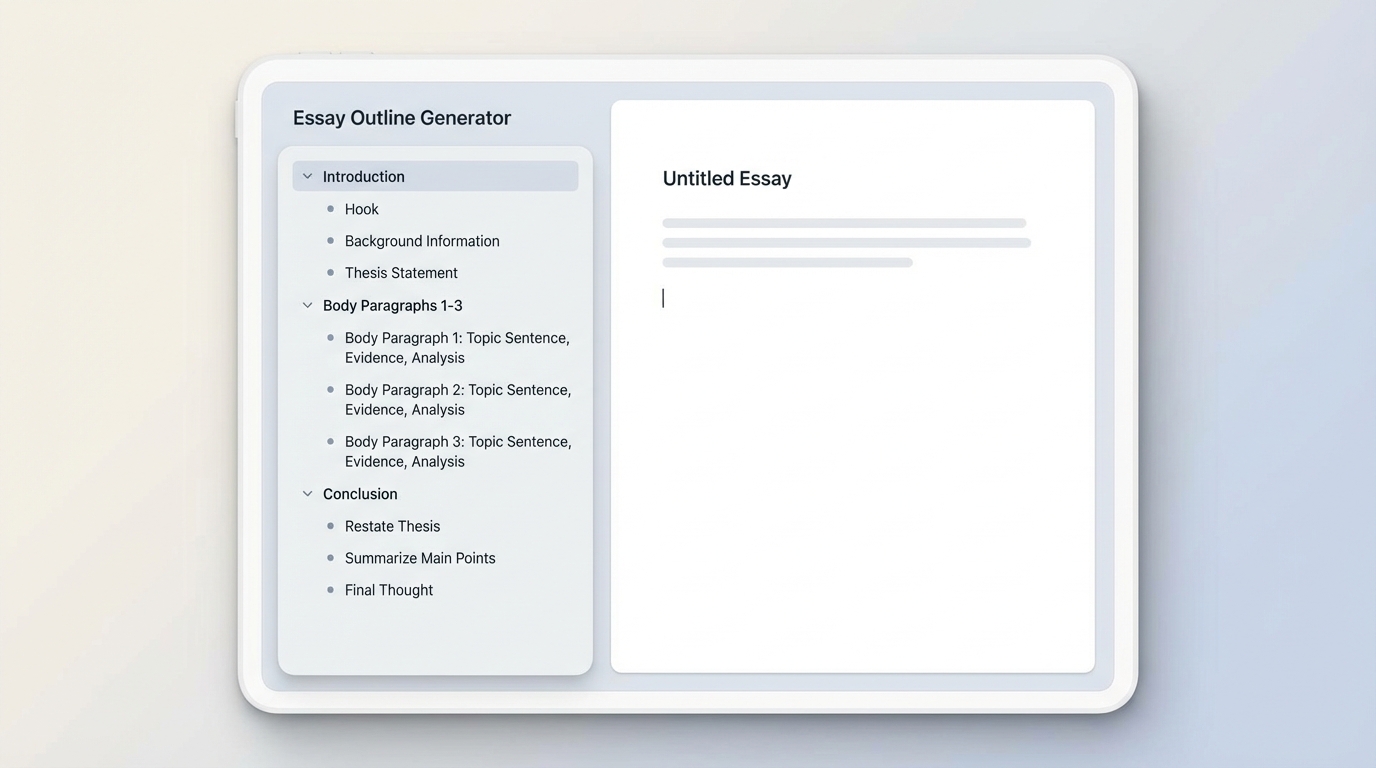
Task: Collapse the Introduction section
Action: click(307, 175)
